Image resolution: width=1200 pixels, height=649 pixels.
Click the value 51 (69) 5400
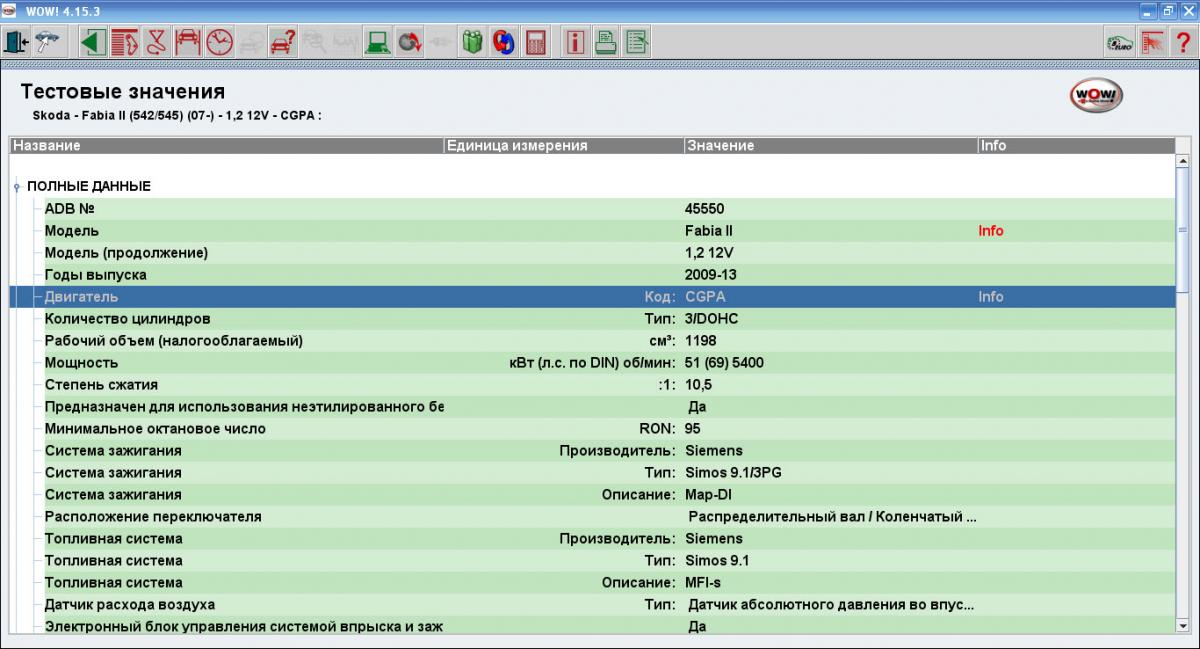[x=724, y=363]
